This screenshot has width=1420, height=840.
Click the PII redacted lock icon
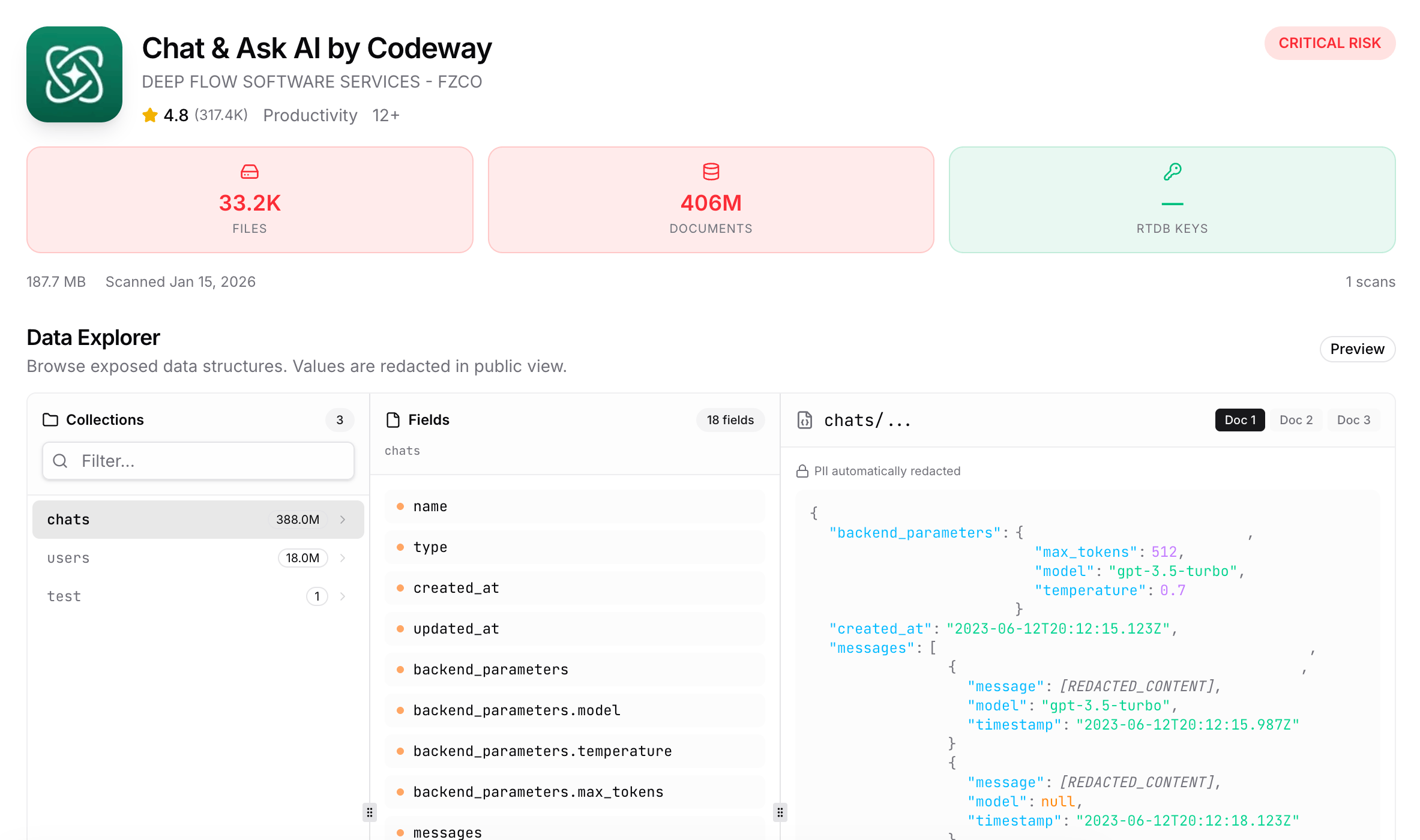[x=802, y=472]
